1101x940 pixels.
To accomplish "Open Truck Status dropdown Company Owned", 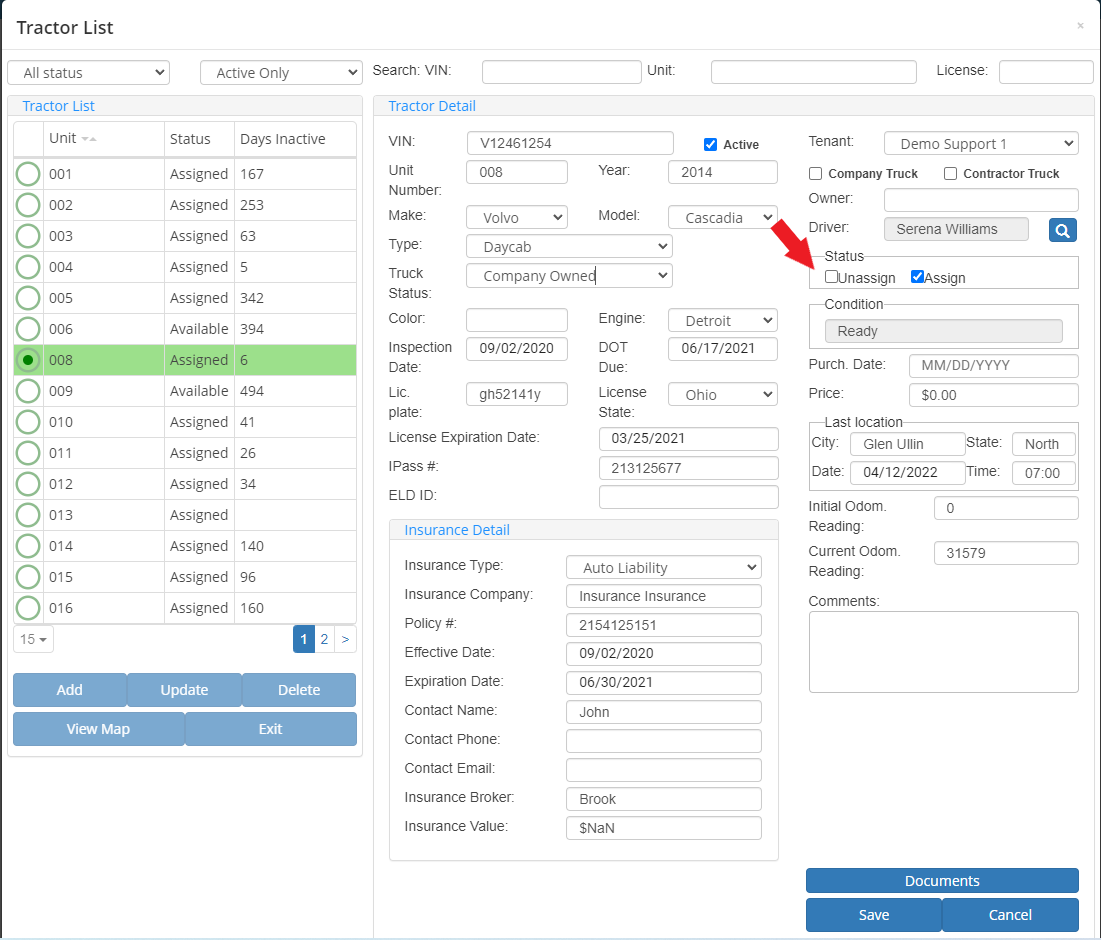I will 569,276.
